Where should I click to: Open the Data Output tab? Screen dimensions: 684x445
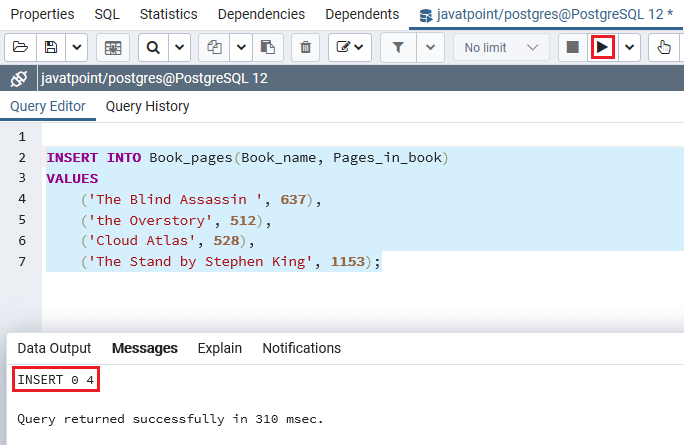(54, 348)
